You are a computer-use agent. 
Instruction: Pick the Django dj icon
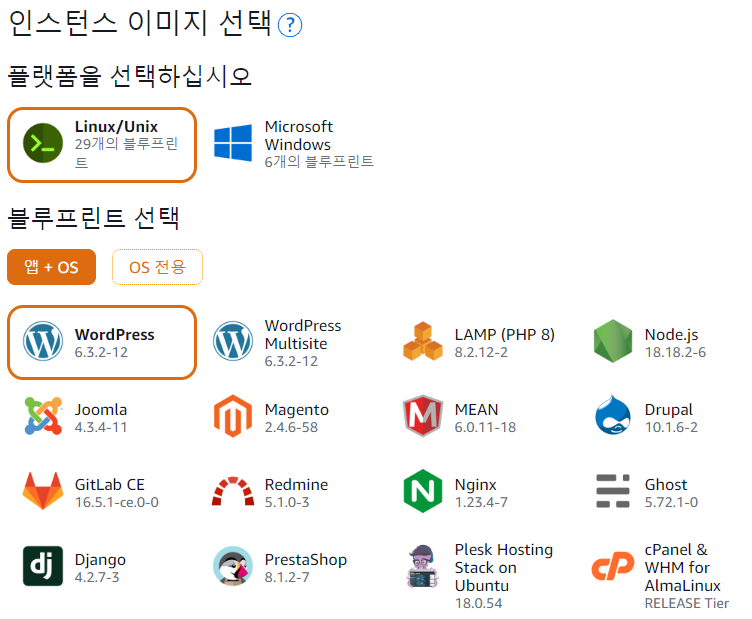click(x=43, y=566)
